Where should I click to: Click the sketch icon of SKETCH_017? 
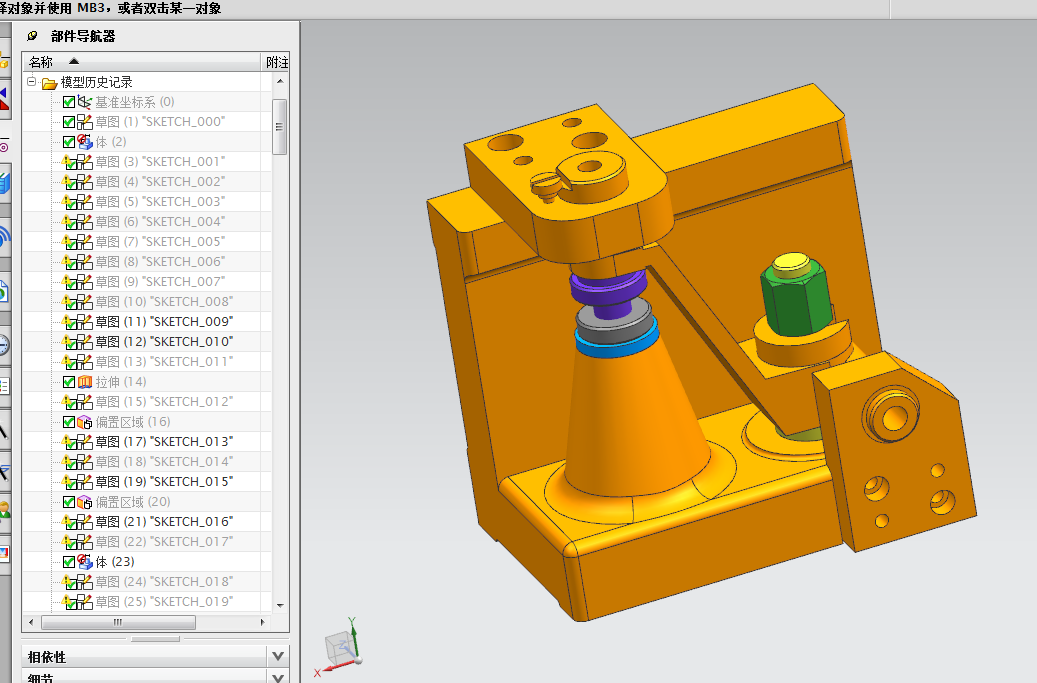click(x=85, y=542)
